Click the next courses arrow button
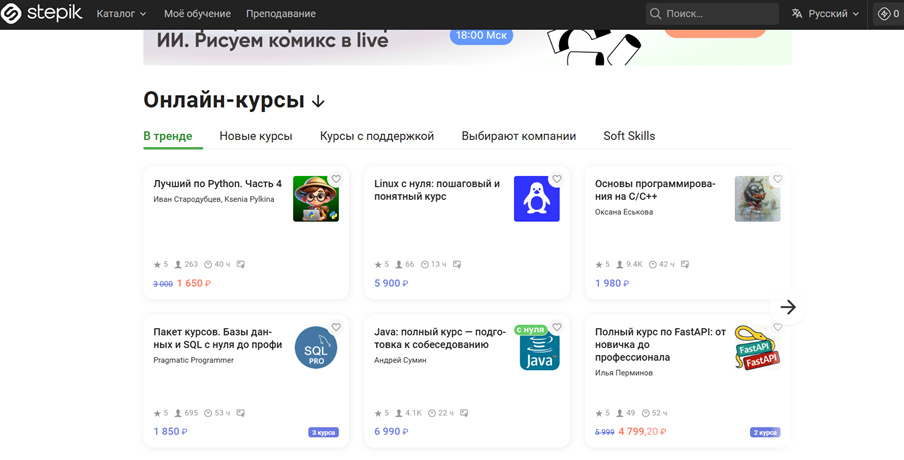The height and width of the screenshot is (460, 904). pyautogui.click(x=788, y=307)
